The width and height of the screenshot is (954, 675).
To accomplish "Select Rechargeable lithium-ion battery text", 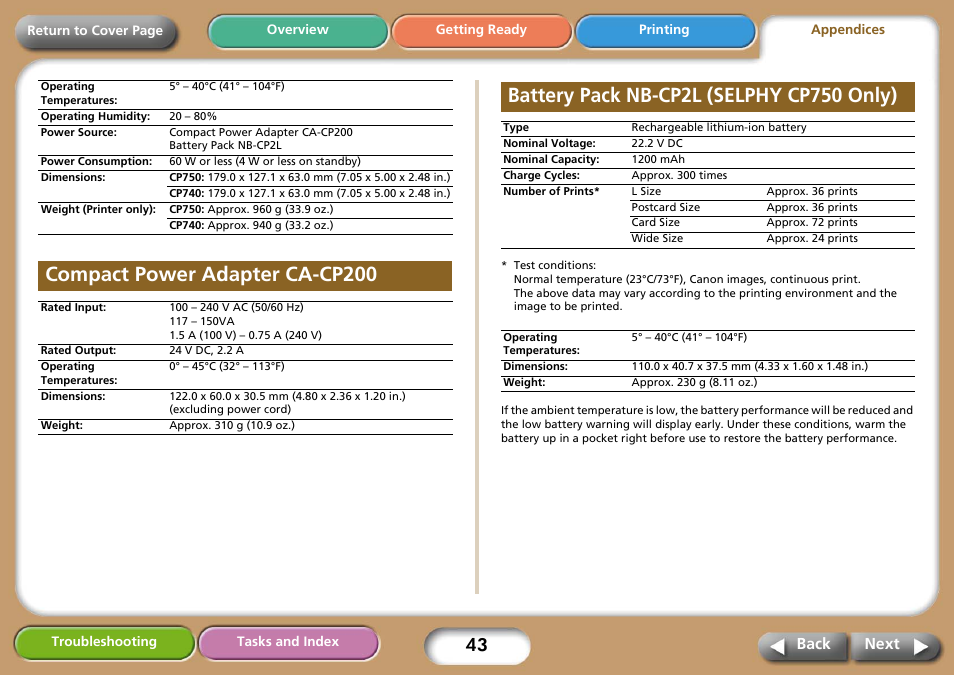I will [719, 127].
